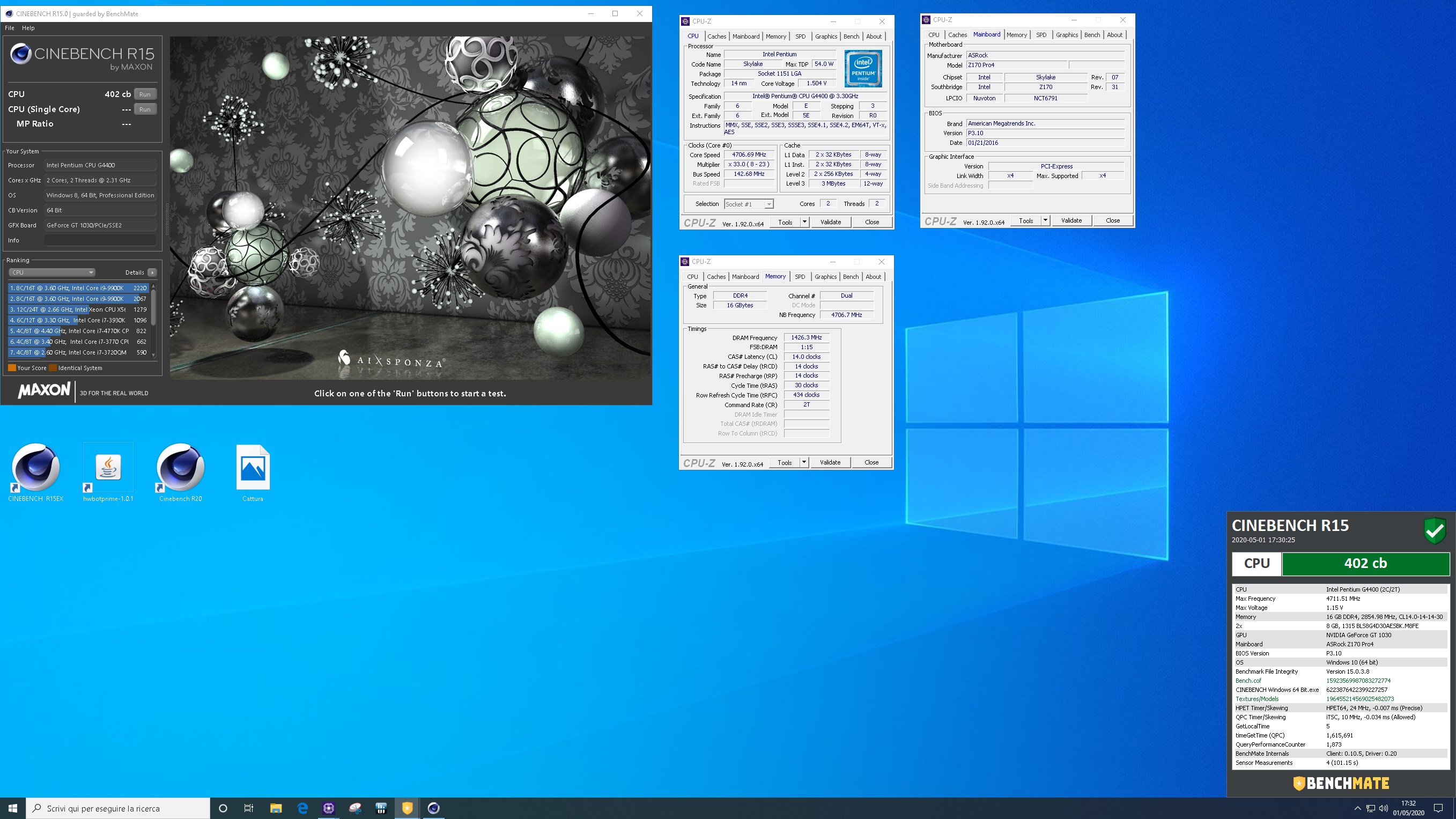The image size is (1456, 819).
Task: Click the Info input field
Action: (100, 240)
